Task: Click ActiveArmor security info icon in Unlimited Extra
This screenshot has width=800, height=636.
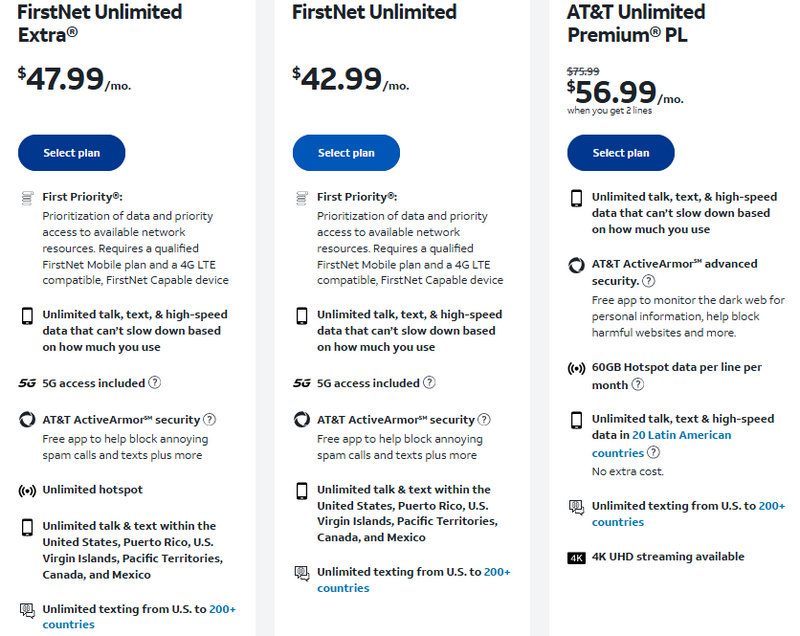Action: pos(209,420)
